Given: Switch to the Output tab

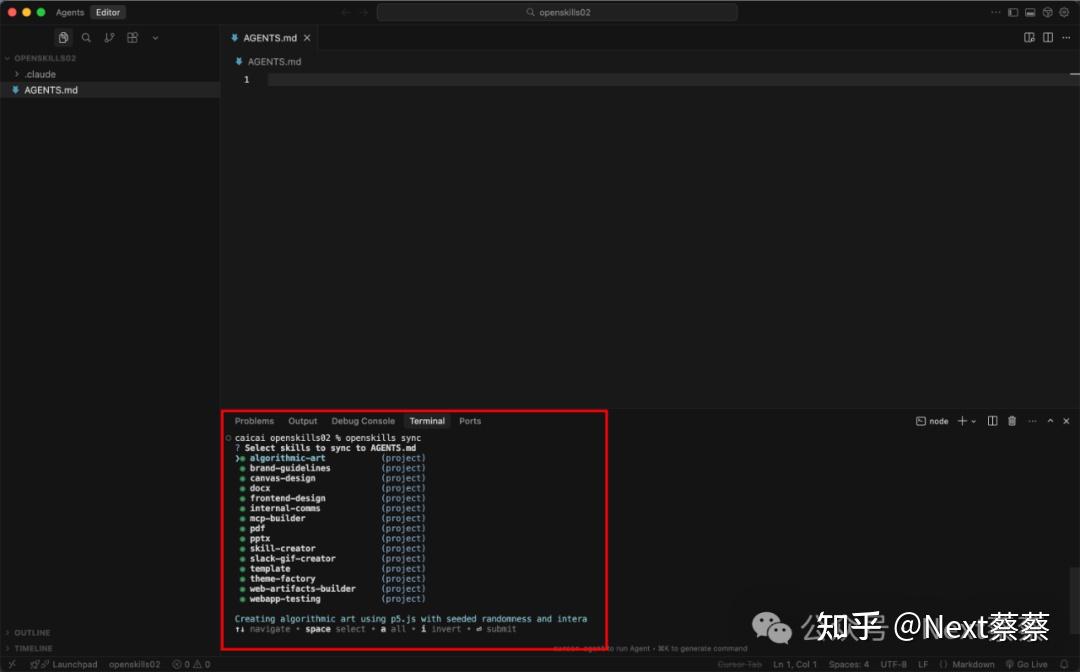Looking at the screenshot, I should click(x=302, y=420).
